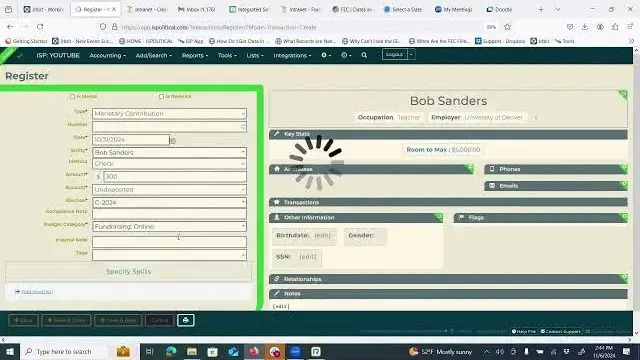Click the horizontal scrollbar at page bottom

tap(316, 340)
